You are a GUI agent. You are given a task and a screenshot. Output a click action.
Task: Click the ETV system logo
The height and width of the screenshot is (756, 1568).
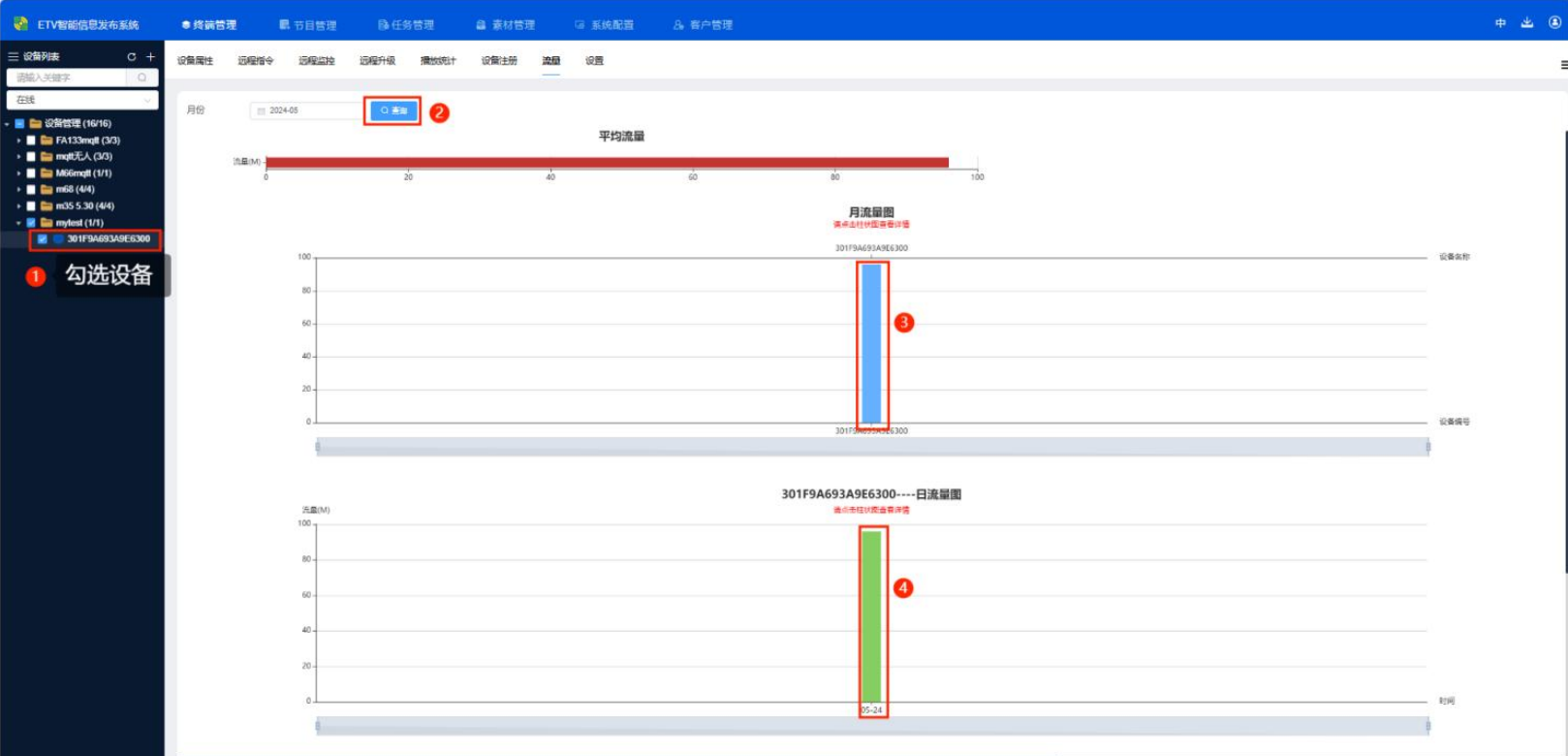coord(20,23)
